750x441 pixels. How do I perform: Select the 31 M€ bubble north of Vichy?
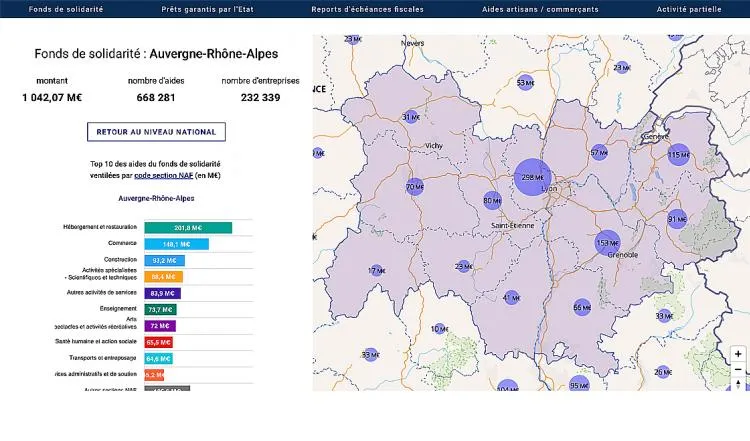pyautogui.click(x=410, y=117)
